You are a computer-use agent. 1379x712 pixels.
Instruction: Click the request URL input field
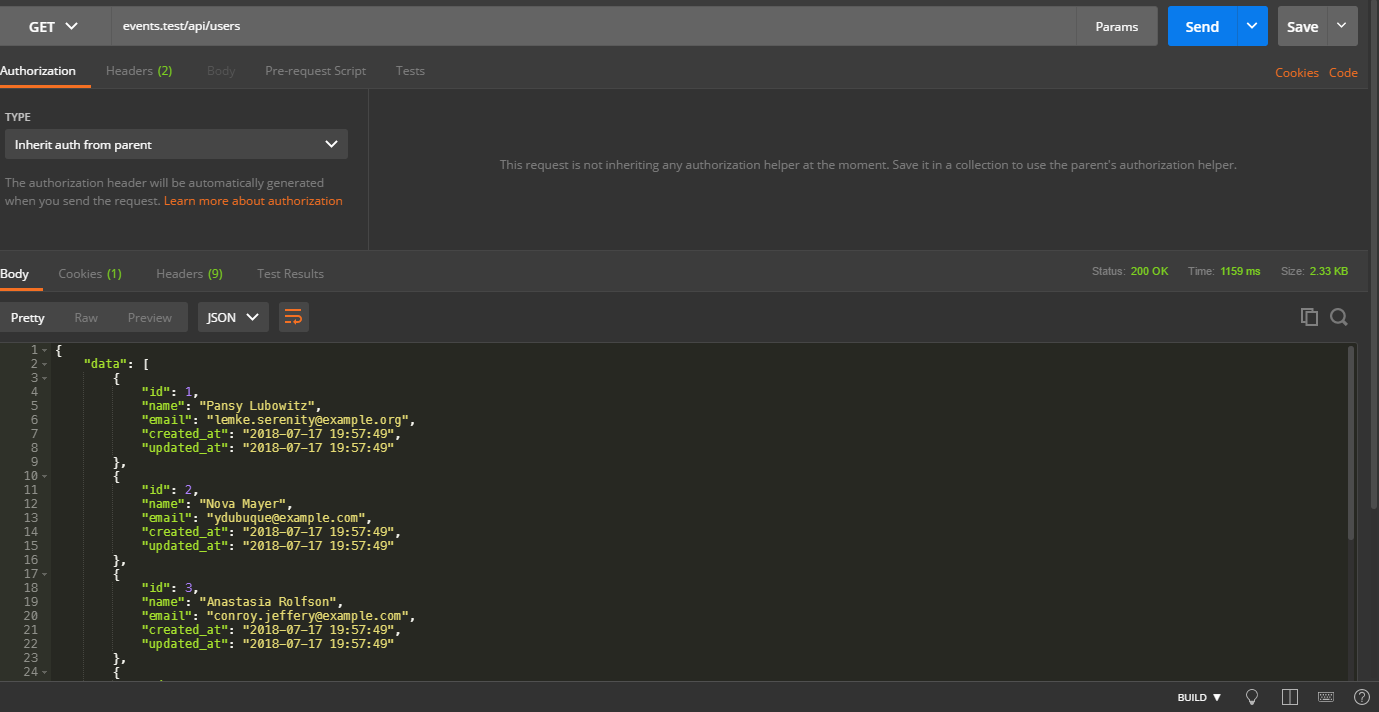pos(590,27)
